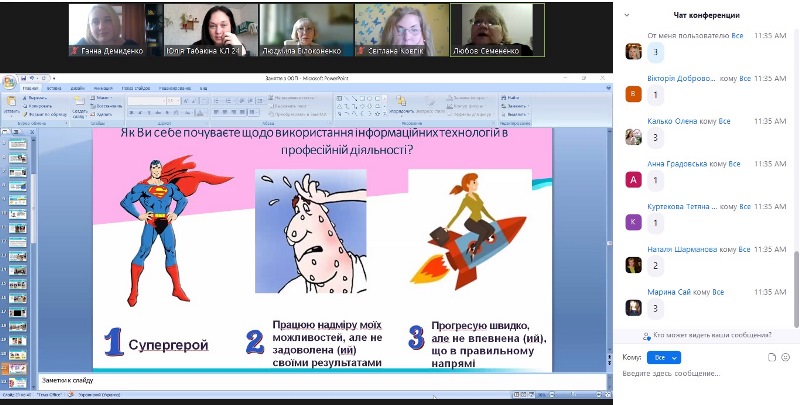This screenshot has height=405, width=800.
Task: Toggle strikethrough abc formatting
Action: click(x=156, y=113)
